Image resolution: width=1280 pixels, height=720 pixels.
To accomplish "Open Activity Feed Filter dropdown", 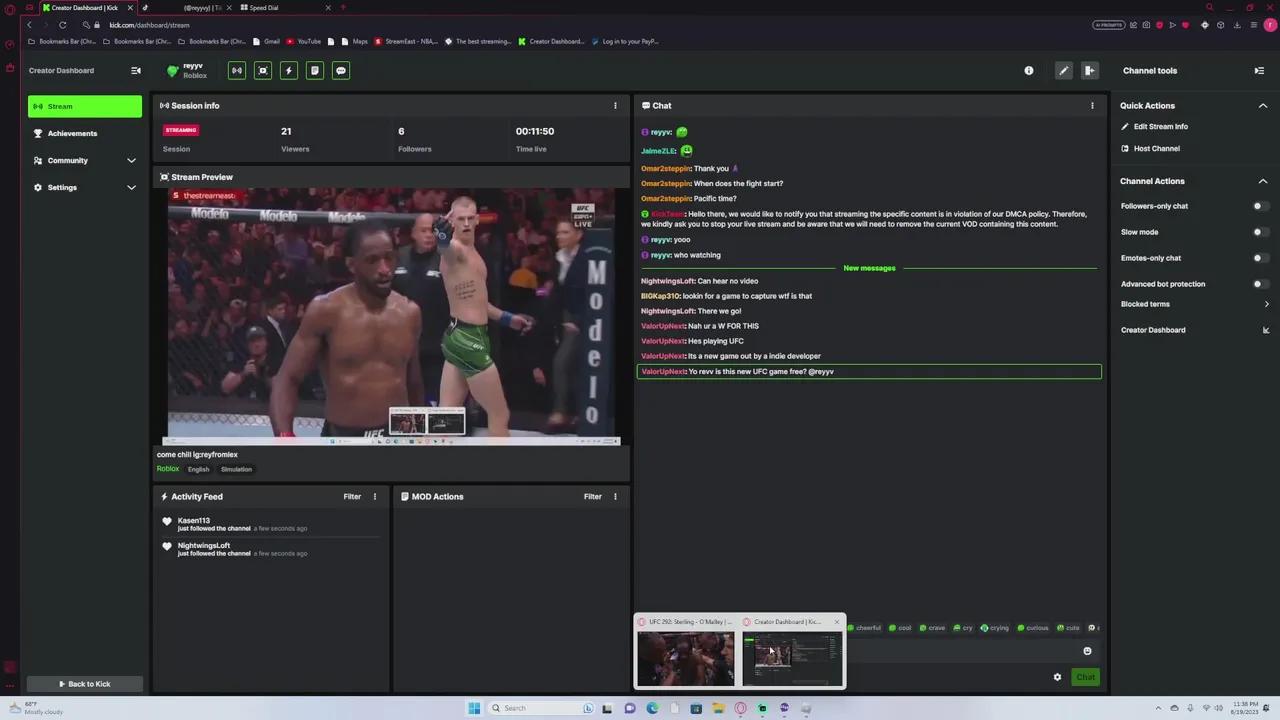I will tap(352, 496).
